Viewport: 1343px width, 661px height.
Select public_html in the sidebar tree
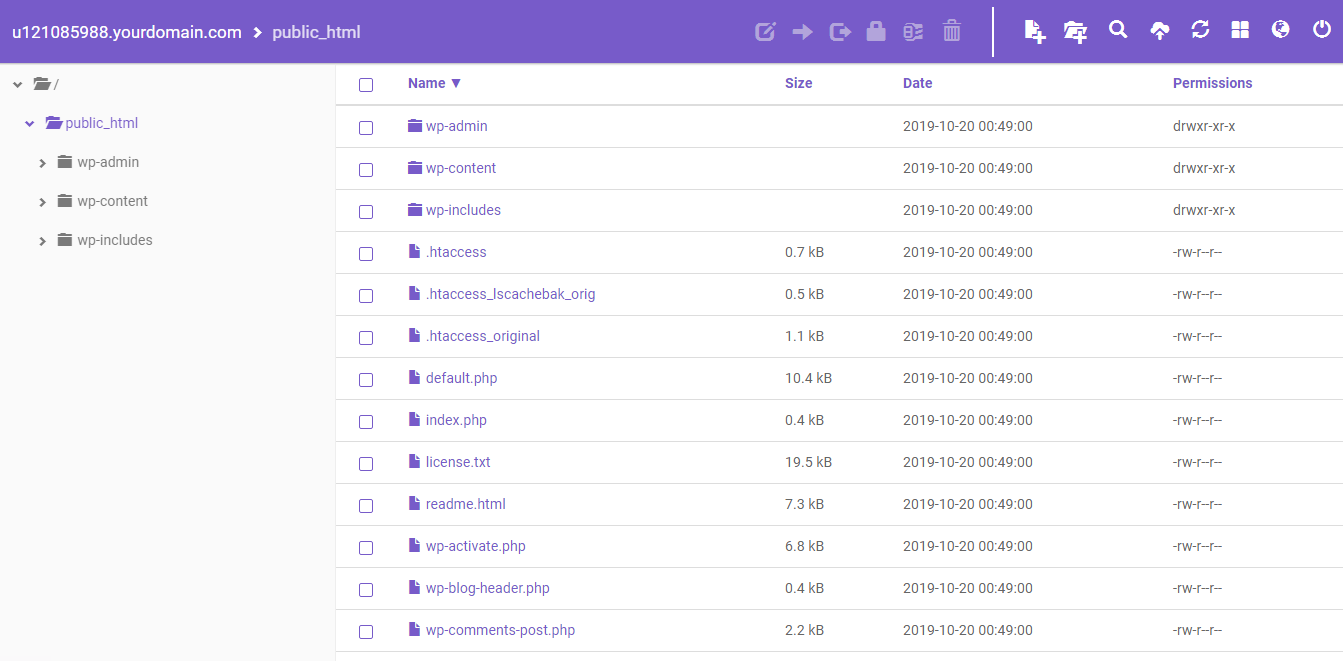coord(101,123)
